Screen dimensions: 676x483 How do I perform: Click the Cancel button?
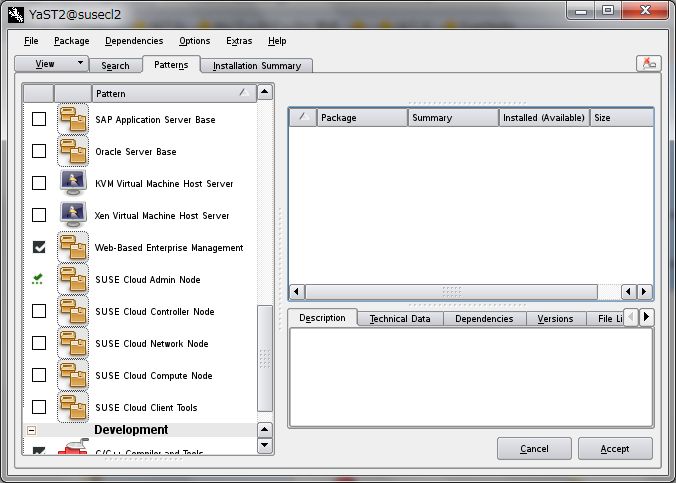534,449
